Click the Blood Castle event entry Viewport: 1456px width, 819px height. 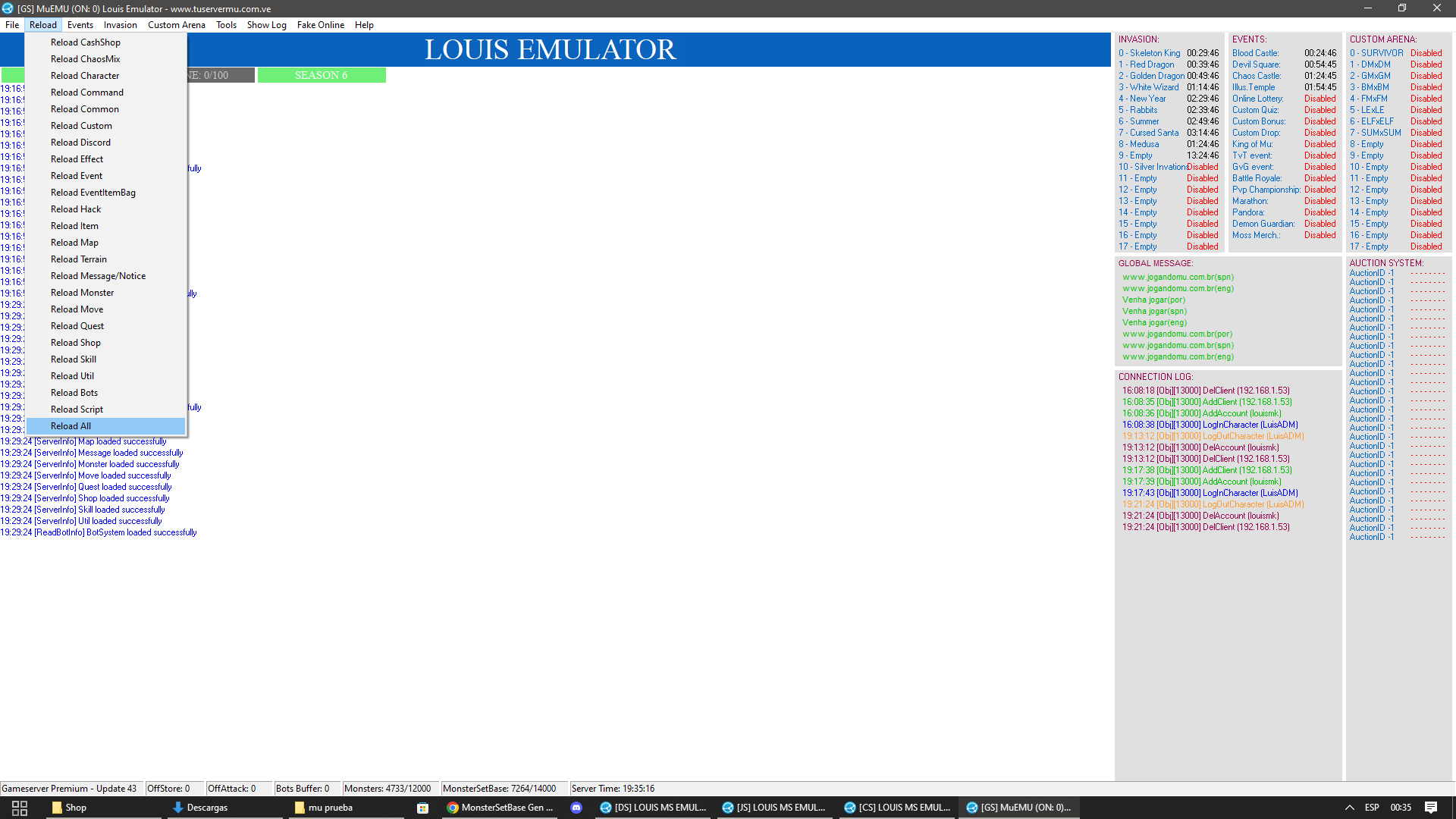click(x=1284, y=53)
